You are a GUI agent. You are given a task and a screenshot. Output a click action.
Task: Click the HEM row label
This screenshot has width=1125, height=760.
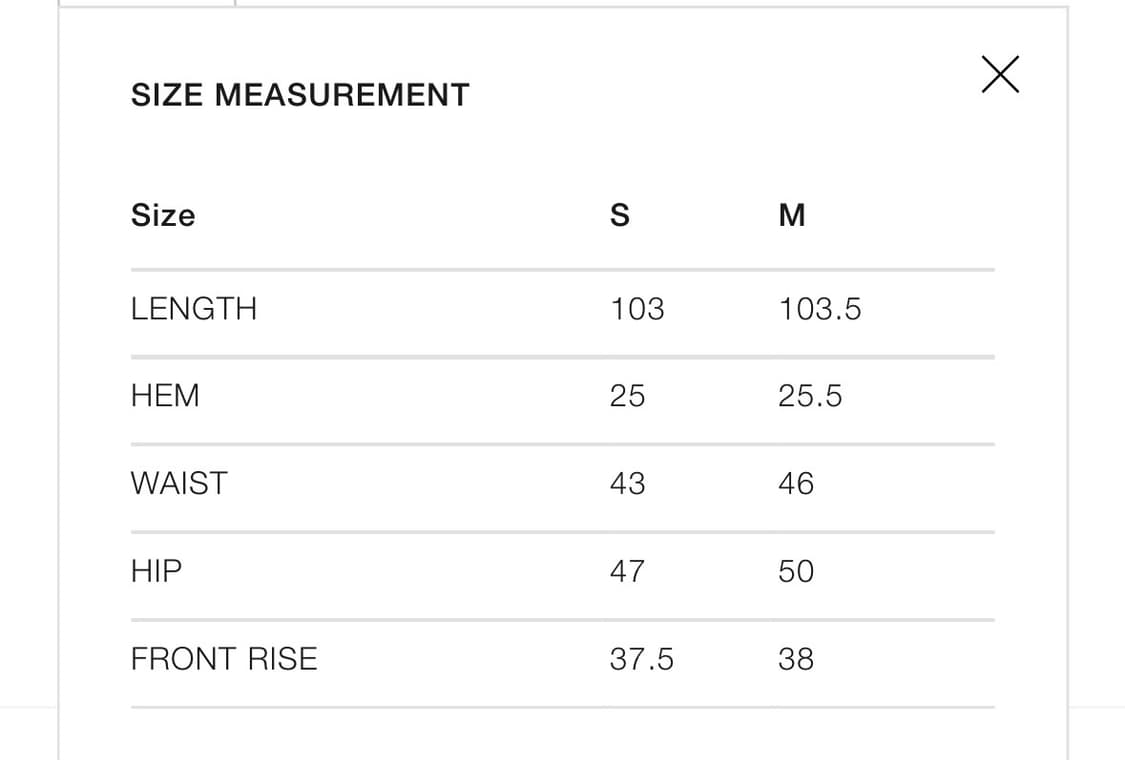pyautogui.click(x=165, y=396)
